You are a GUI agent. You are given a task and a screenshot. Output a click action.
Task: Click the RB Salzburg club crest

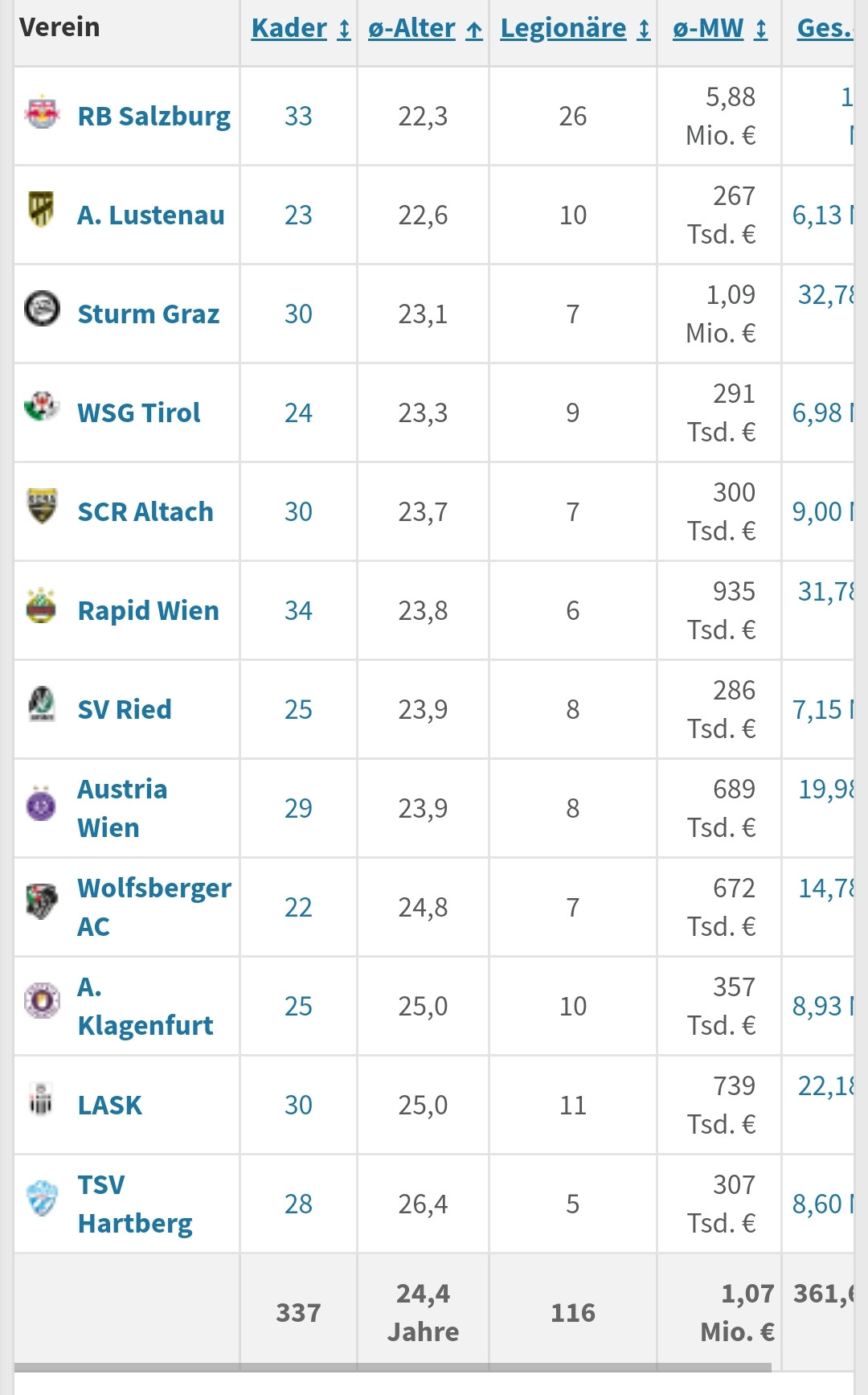(x=42, y=114)
